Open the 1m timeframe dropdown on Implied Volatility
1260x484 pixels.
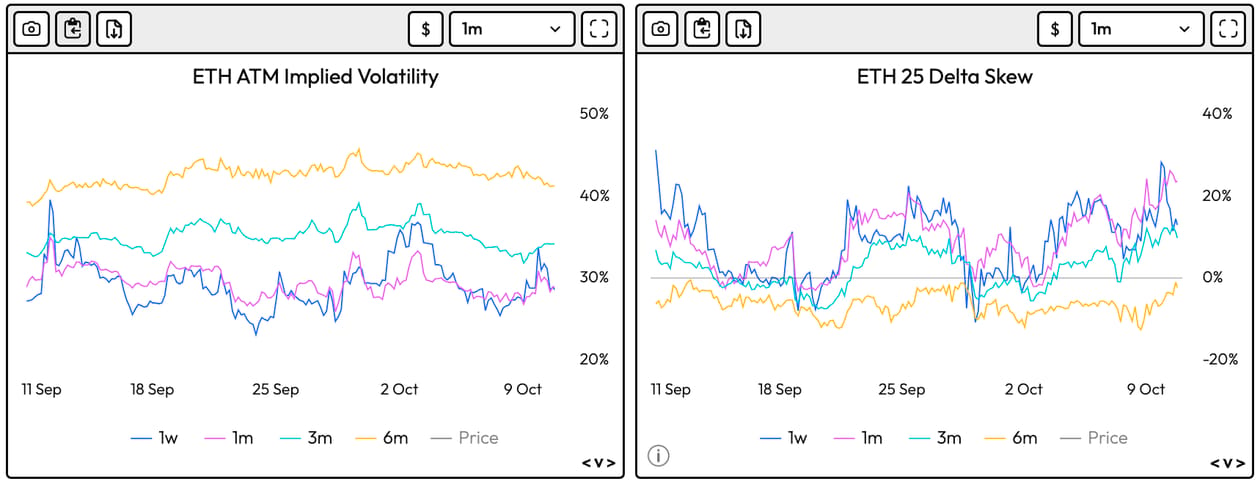512,29
